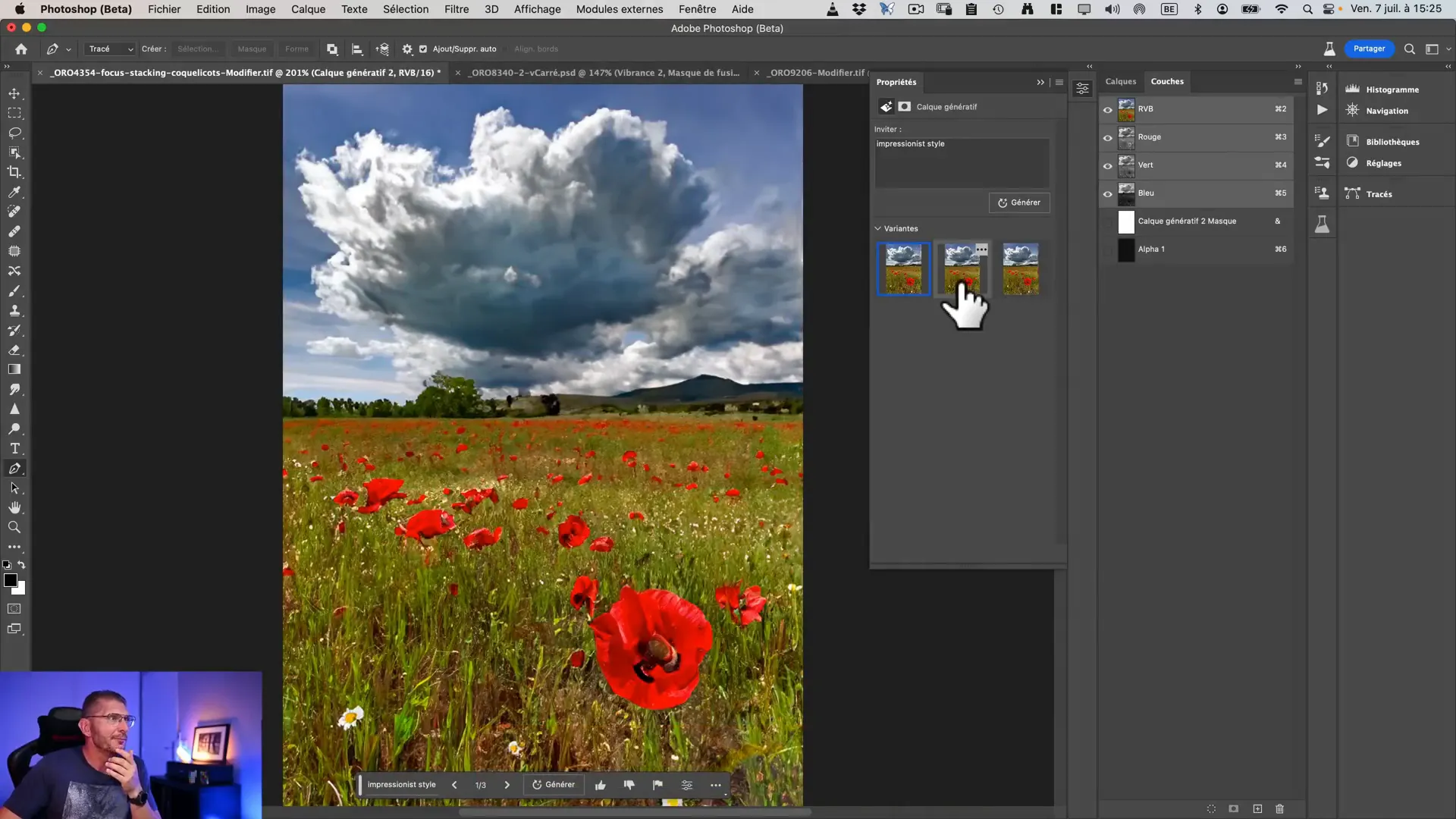This screenshot has width=1456, height=819.
Task: Collapse the Variantes section
Action: pyautogui.click(x=878, y=228)
